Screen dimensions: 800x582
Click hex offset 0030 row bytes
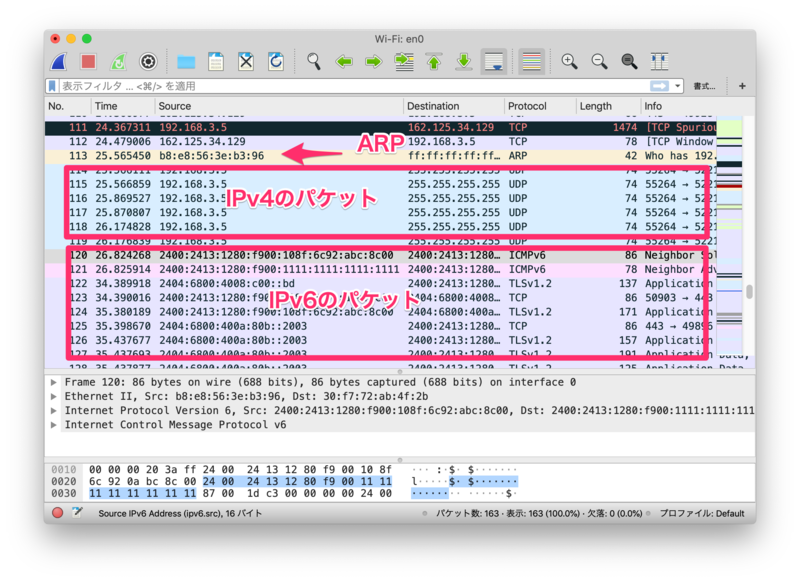(x=240, y=494)
